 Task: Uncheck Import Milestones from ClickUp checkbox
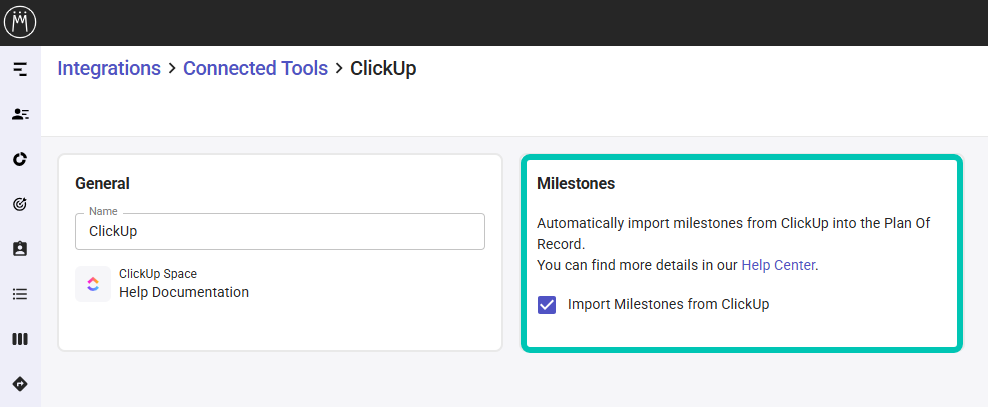tap(547, 305)
